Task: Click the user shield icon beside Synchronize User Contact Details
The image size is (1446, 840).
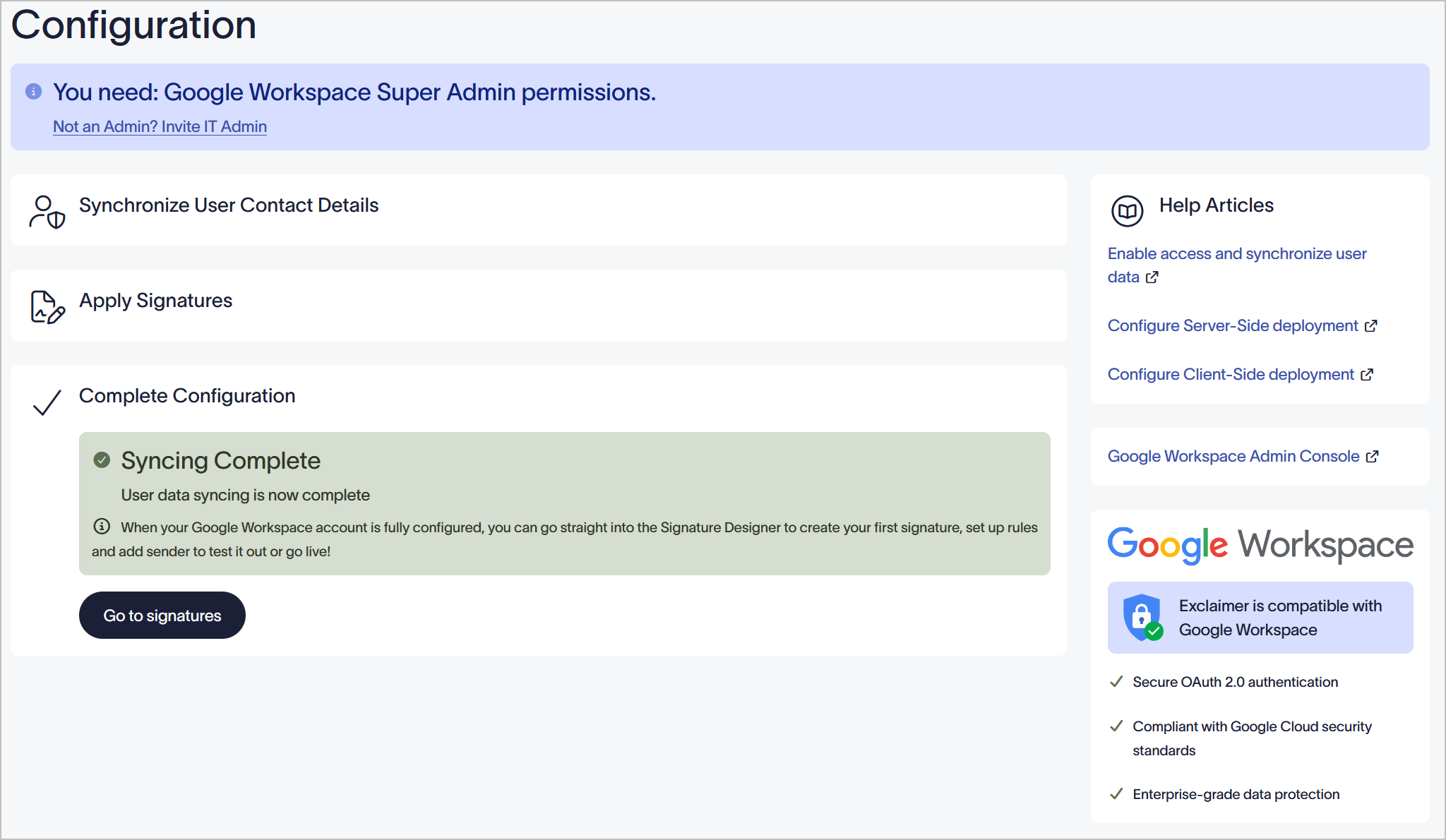Action: 47,212
